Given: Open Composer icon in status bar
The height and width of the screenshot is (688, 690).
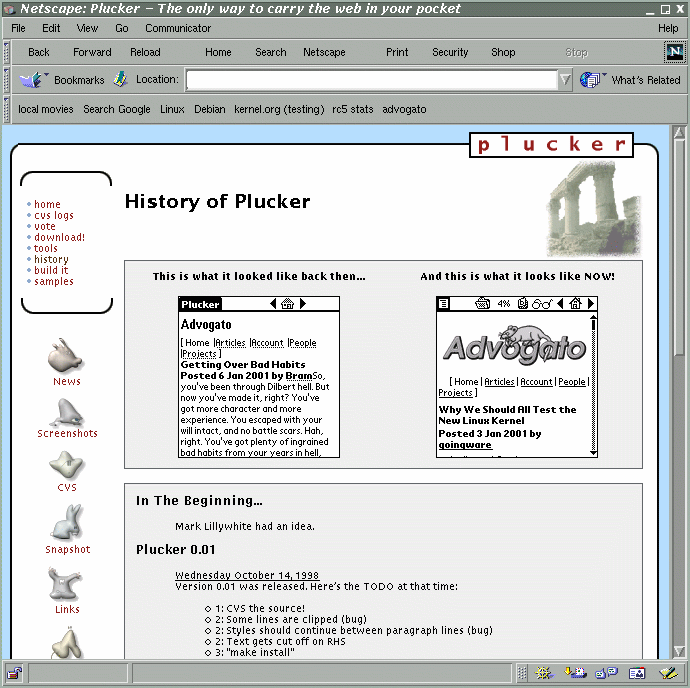Looking at the screenshot, I should coord(668,673).
